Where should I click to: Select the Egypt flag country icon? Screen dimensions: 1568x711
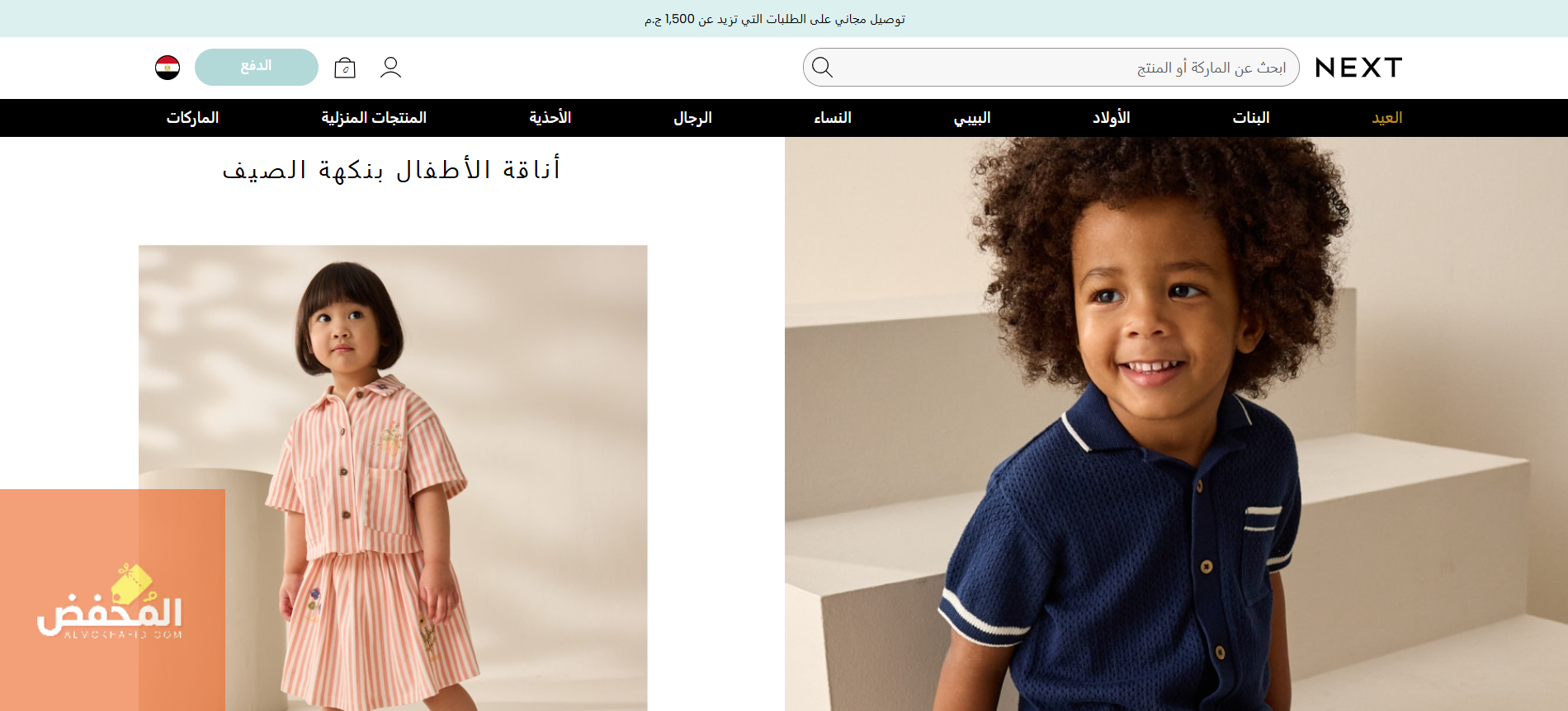(168, 68)
